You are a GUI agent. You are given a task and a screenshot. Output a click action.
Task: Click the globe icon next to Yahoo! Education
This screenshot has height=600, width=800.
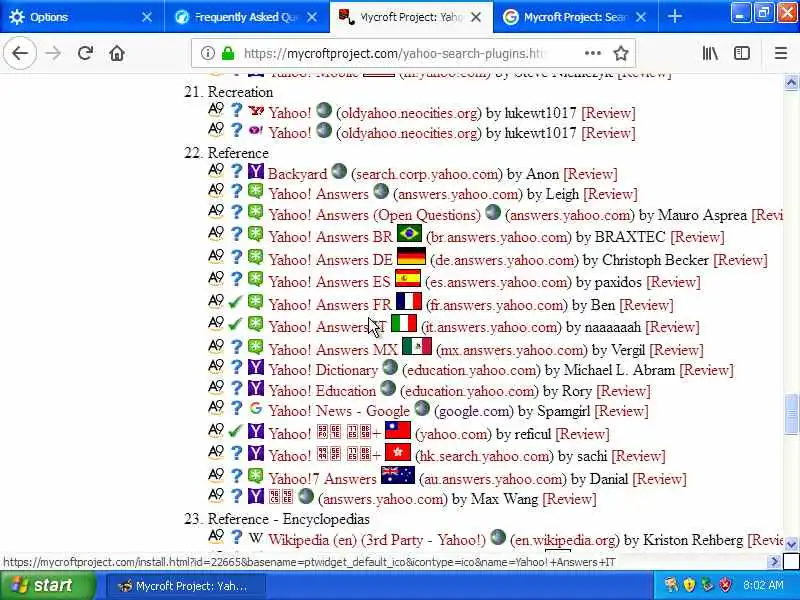coord(388,388)
